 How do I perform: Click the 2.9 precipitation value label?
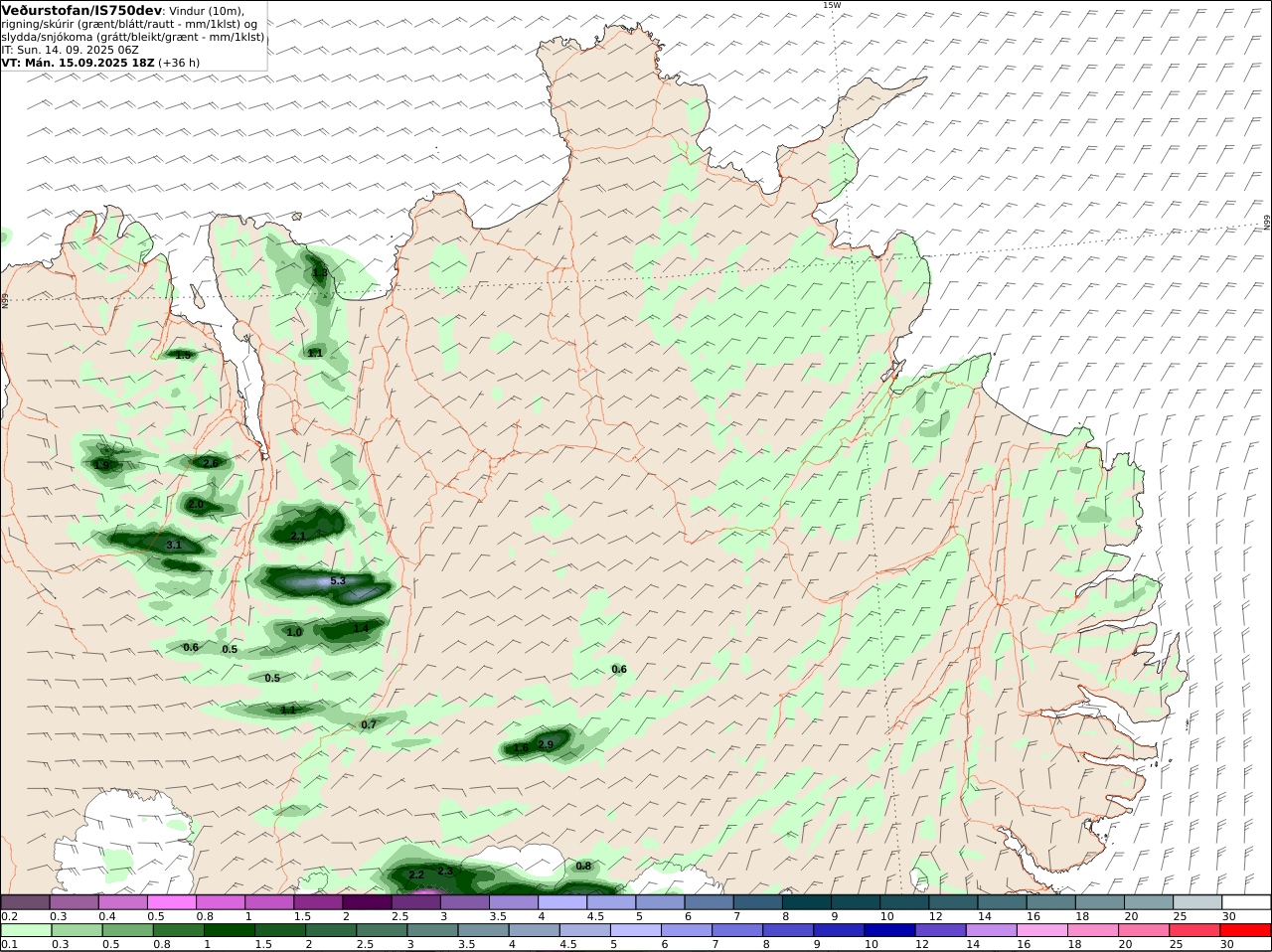[546, 744]
